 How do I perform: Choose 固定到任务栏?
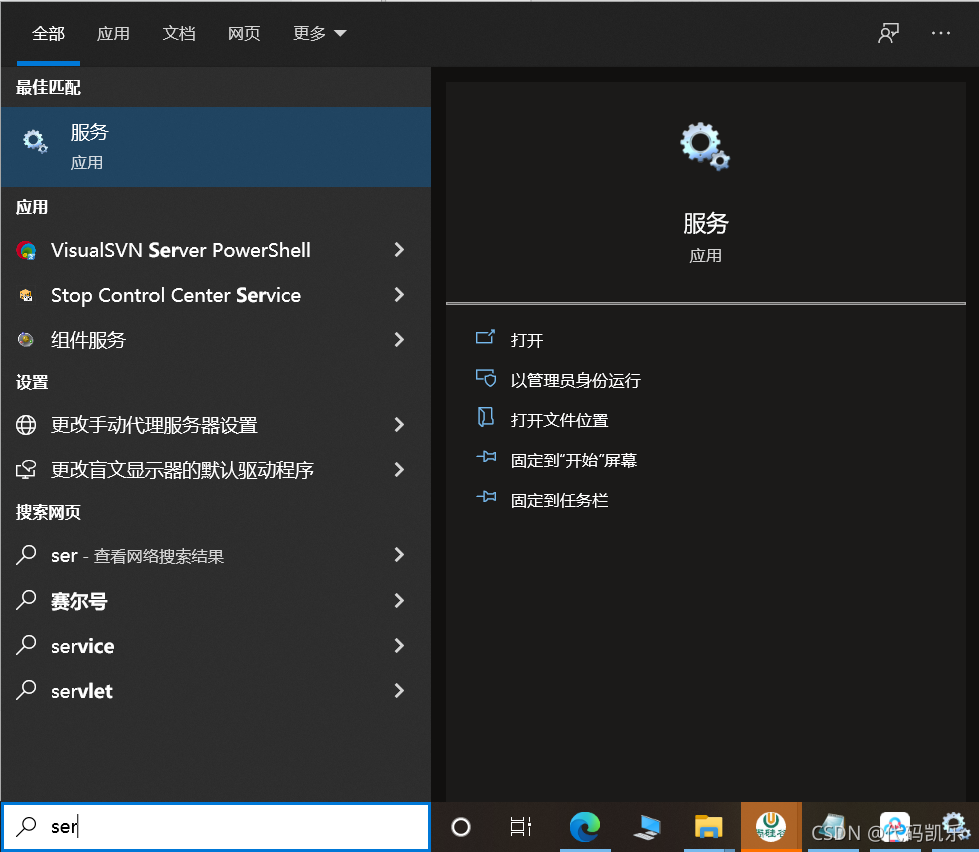click(559, 500)
